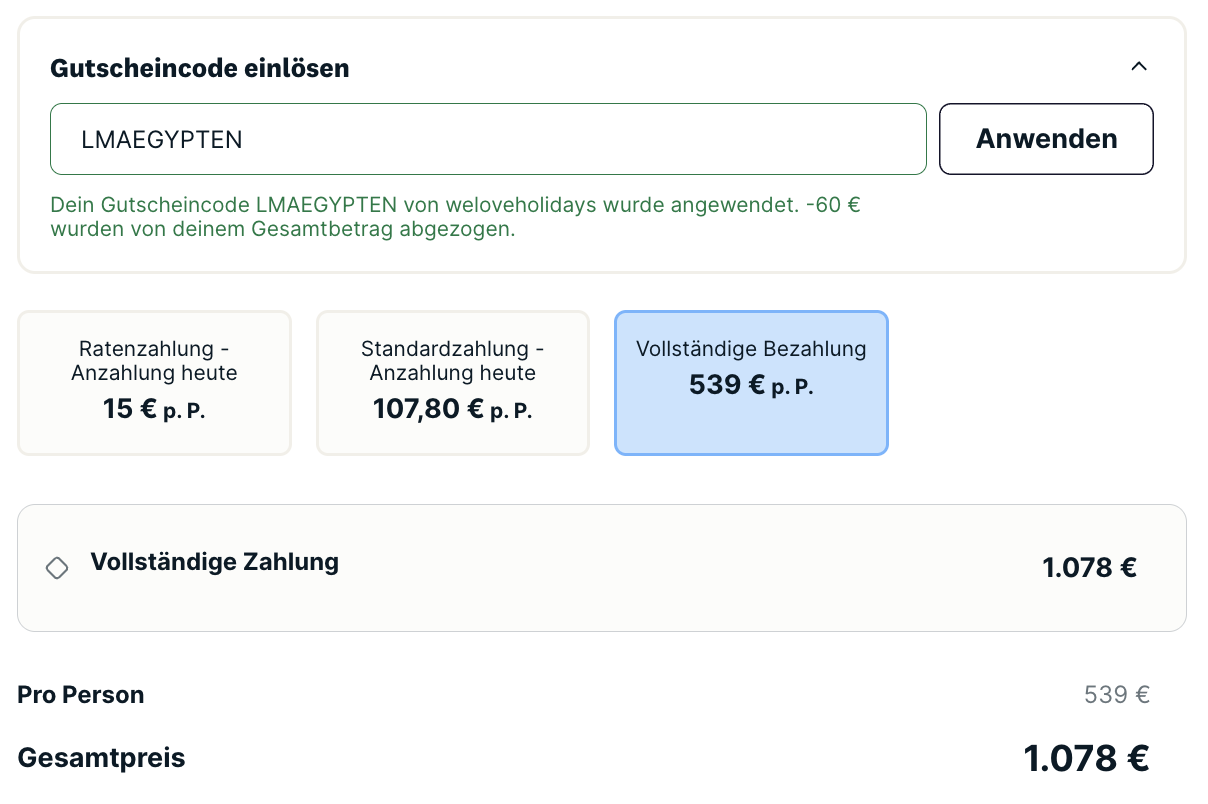The image size is (1208, 804).
Task: Open the Vollständige Zahlung payment row
Action: [x=602, y=568]
